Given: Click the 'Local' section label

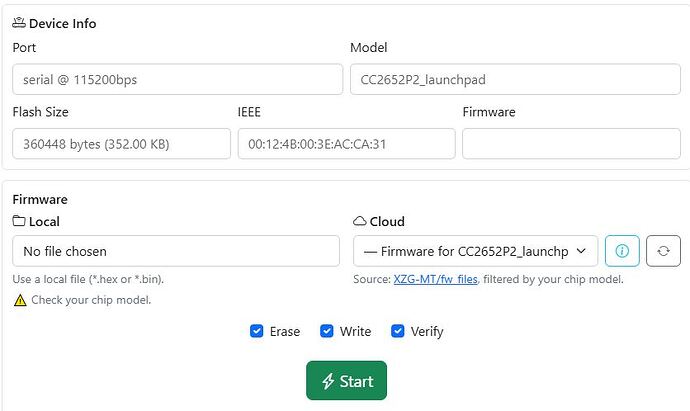Looking at the screenshot, I should 44,221.
